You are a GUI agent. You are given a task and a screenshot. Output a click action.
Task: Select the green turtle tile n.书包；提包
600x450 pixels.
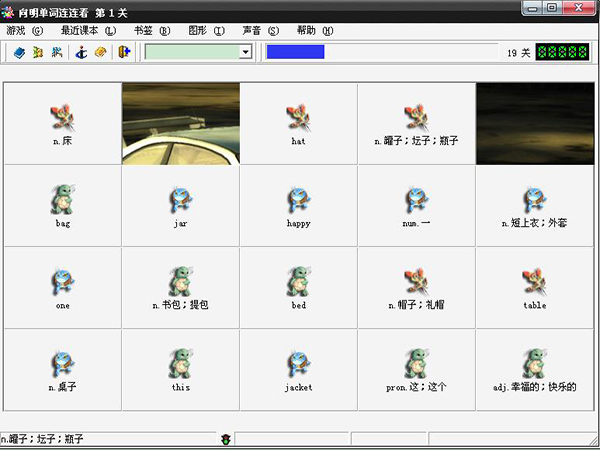click(x=181, y=288)
